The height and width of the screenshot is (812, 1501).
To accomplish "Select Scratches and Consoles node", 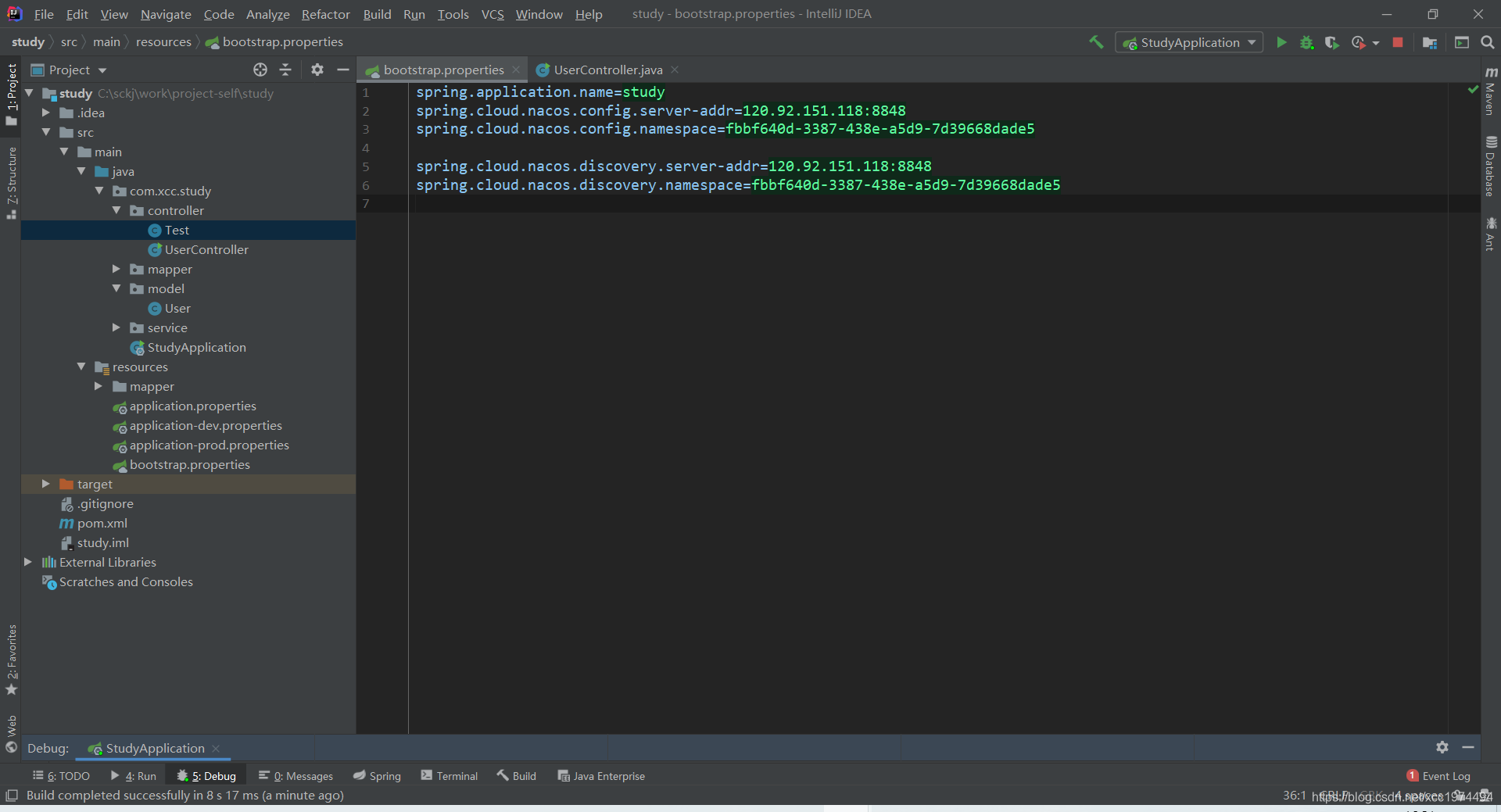I will click(x=126, y=581).
